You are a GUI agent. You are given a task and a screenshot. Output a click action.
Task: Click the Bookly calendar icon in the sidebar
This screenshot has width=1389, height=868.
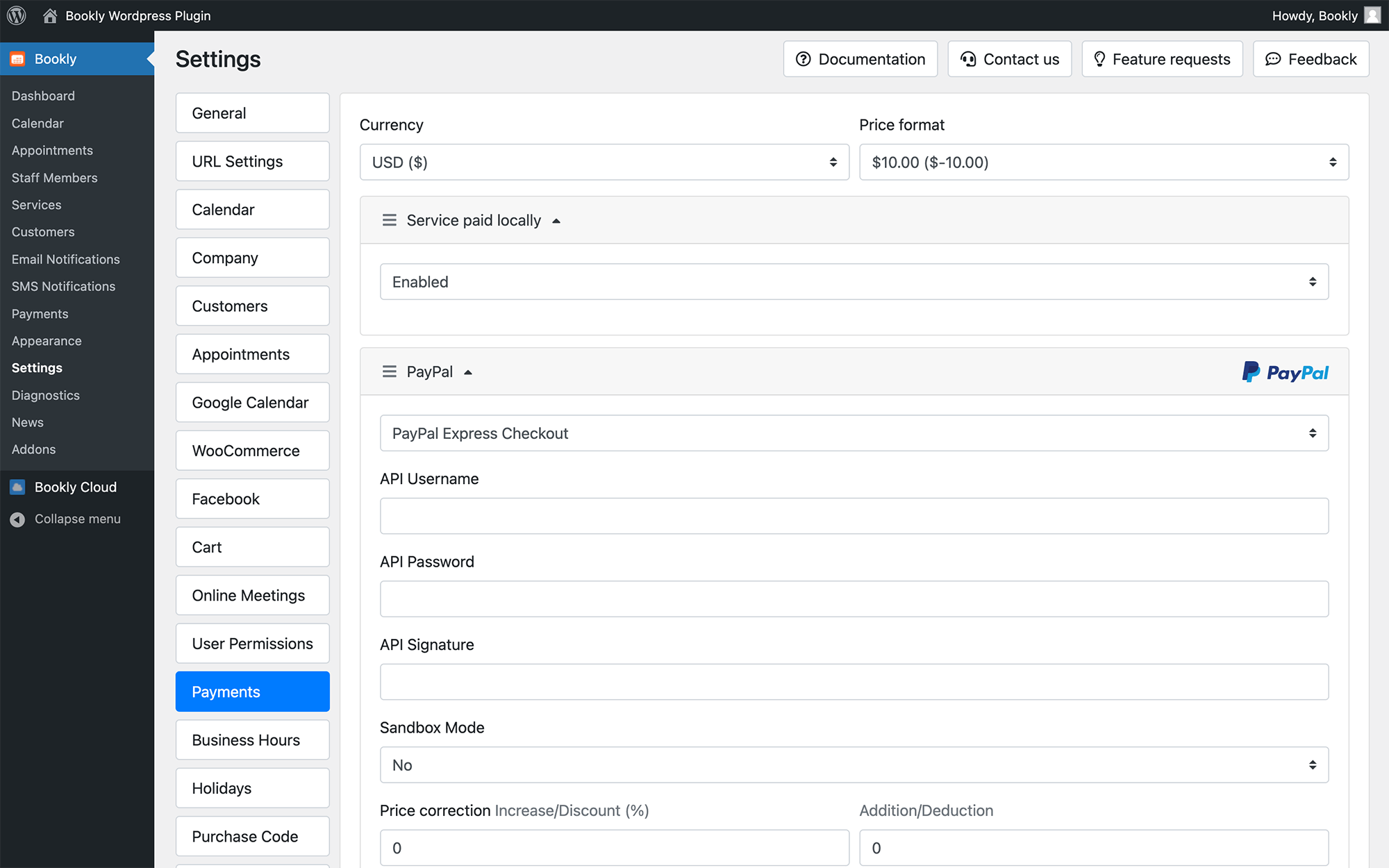17,59
